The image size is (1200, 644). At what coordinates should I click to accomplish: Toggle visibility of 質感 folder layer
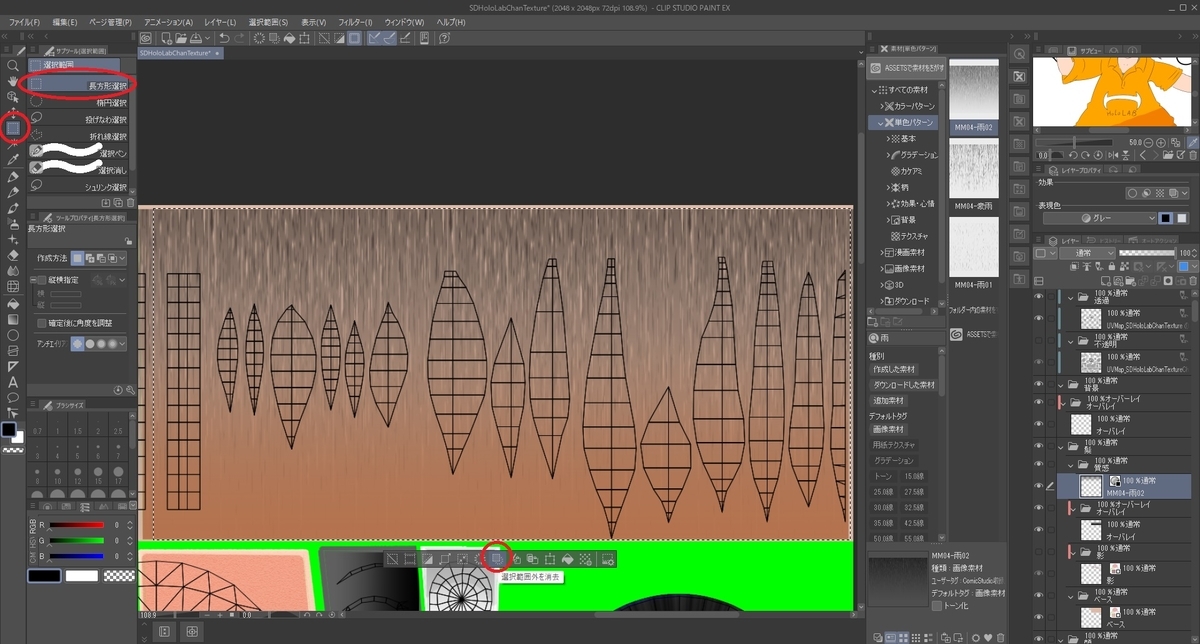(x=1040, y=464)
